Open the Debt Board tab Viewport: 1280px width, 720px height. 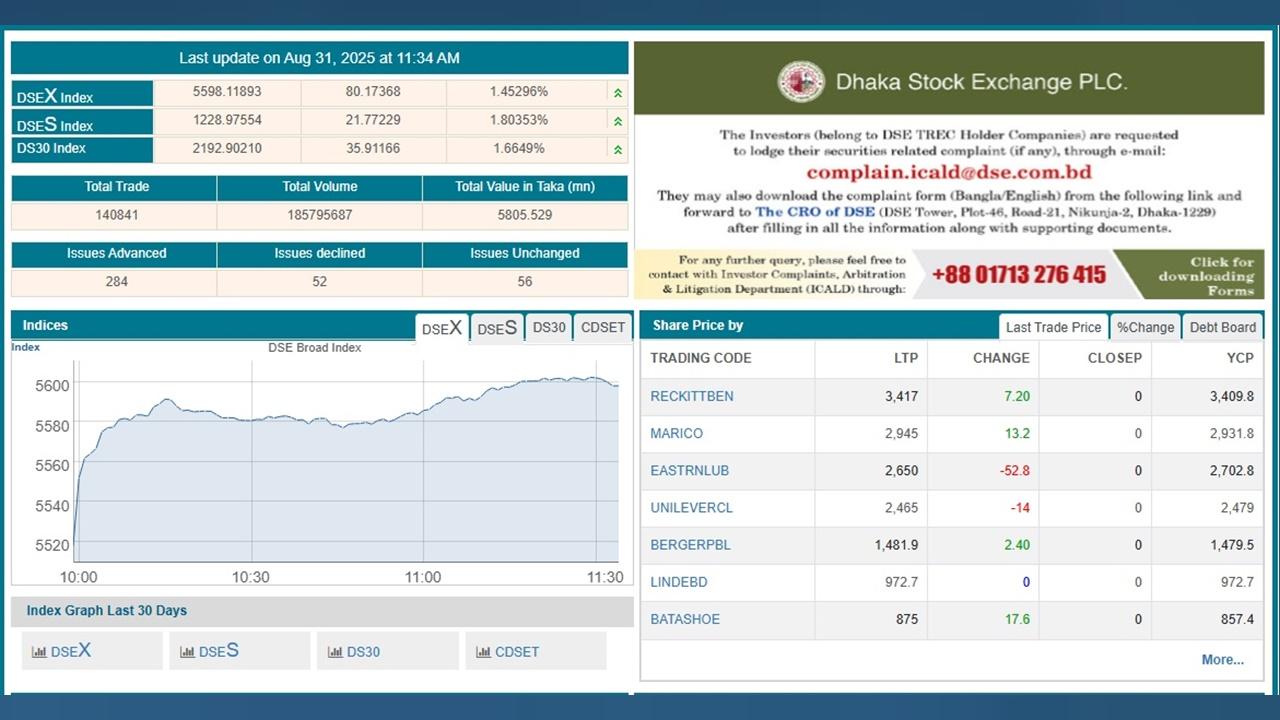(x=1222, y=327)
